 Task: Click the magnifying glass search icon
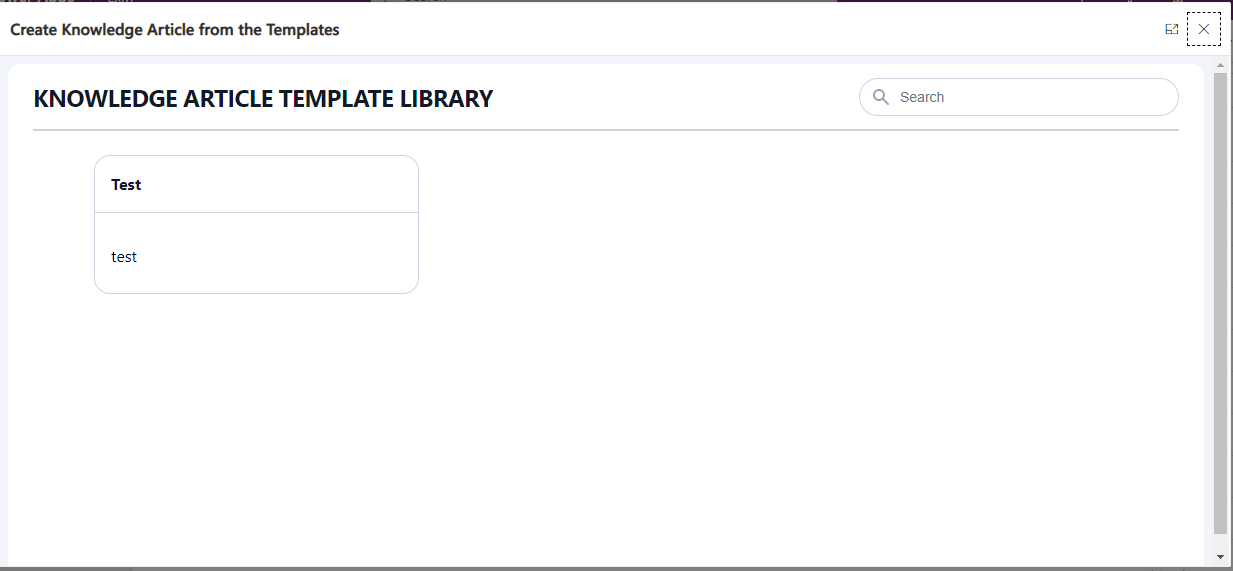(881, 97)
